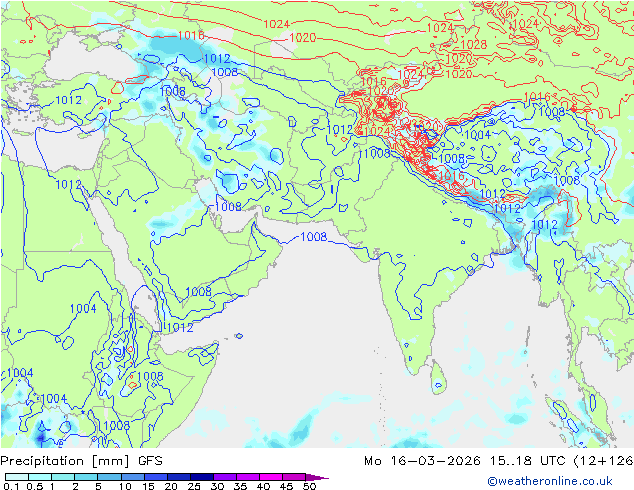Click the red "1028" isobar label
634x490 pixels.
473,44
